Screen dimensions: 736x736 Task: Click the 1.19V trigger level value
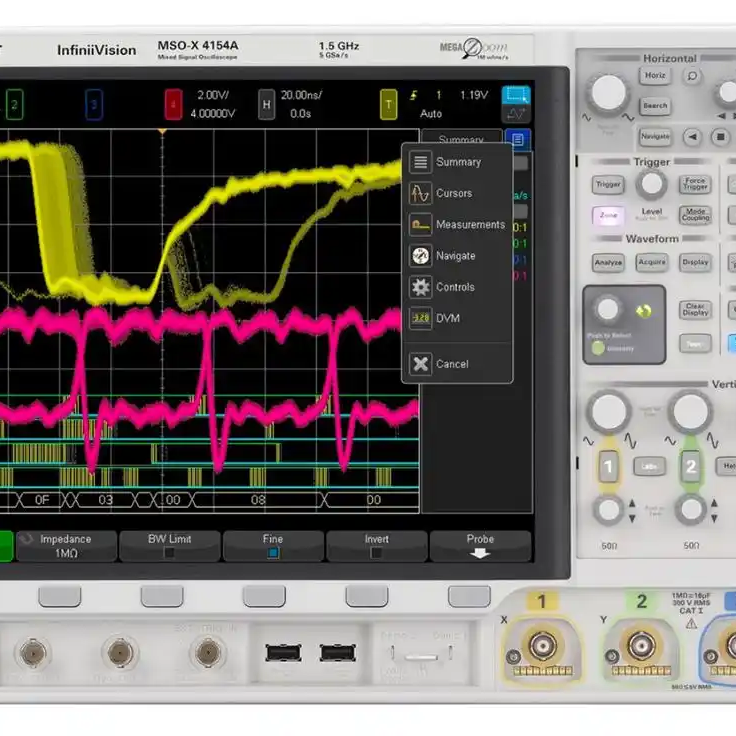[474, 95]
